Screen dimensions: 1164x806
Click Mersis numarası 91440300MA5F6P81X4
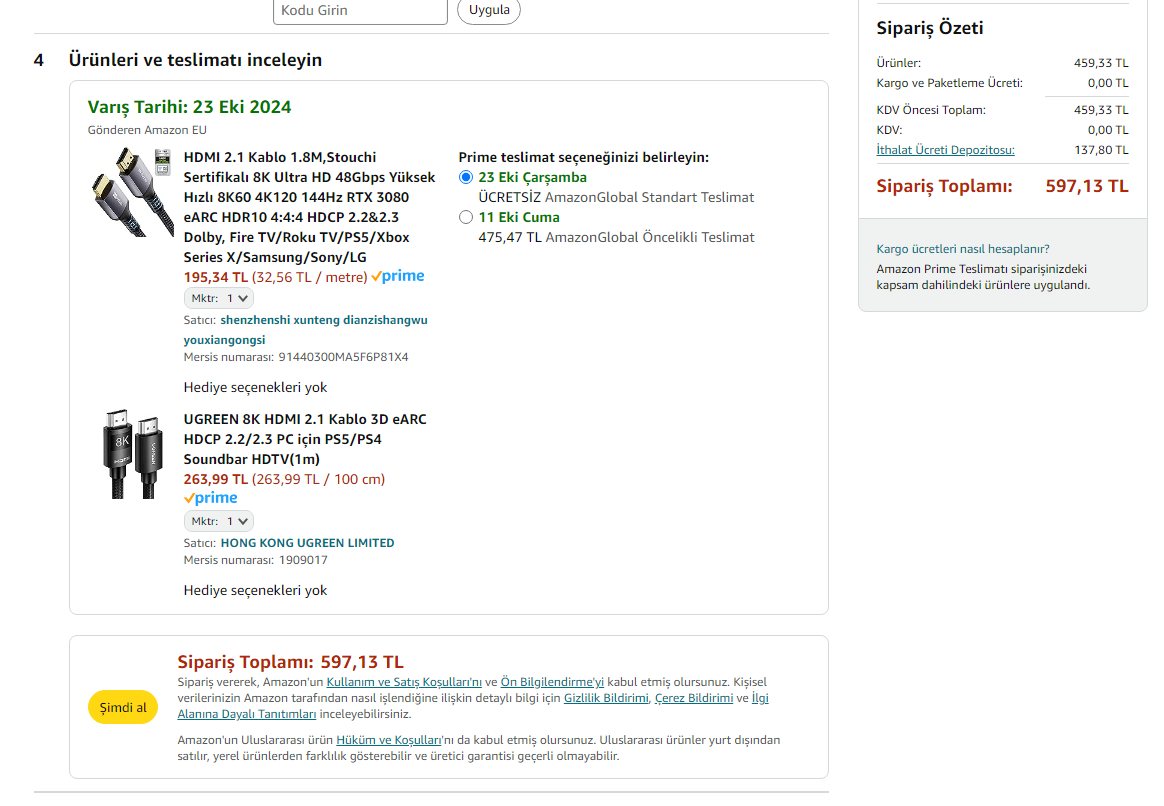point(296,358)
